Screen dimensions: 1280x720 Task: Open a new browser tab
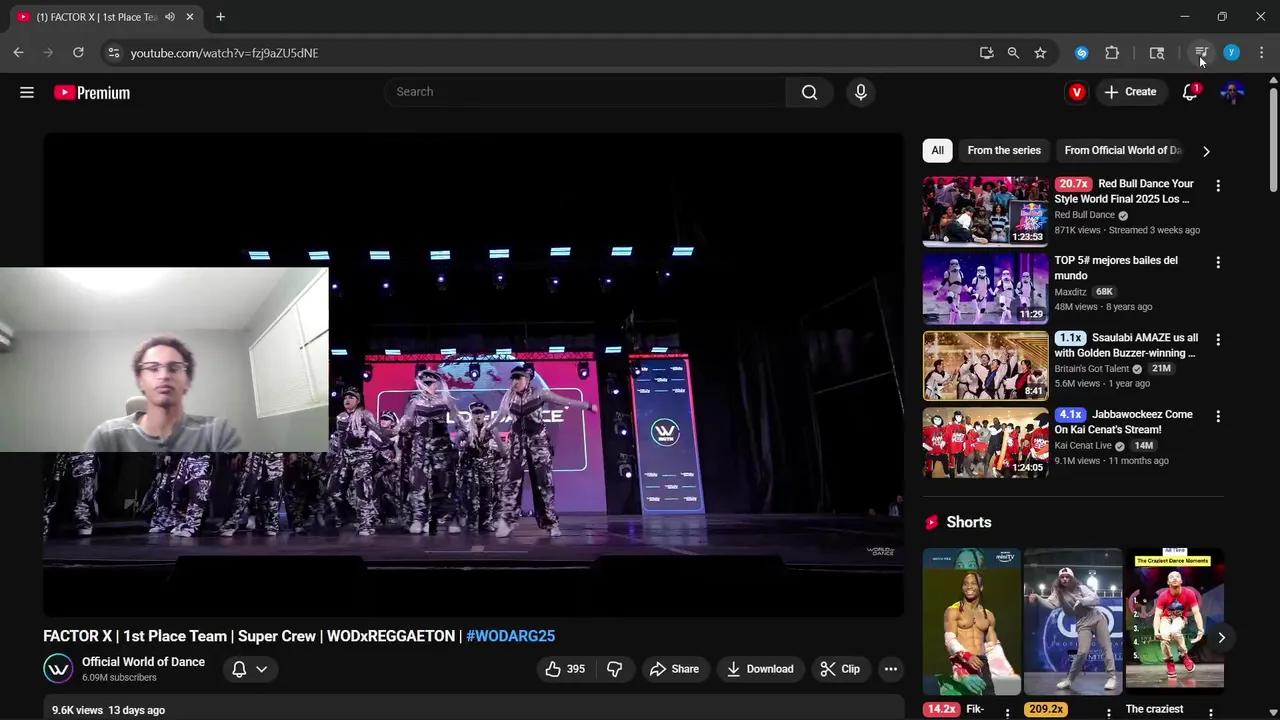coord(220,17)
